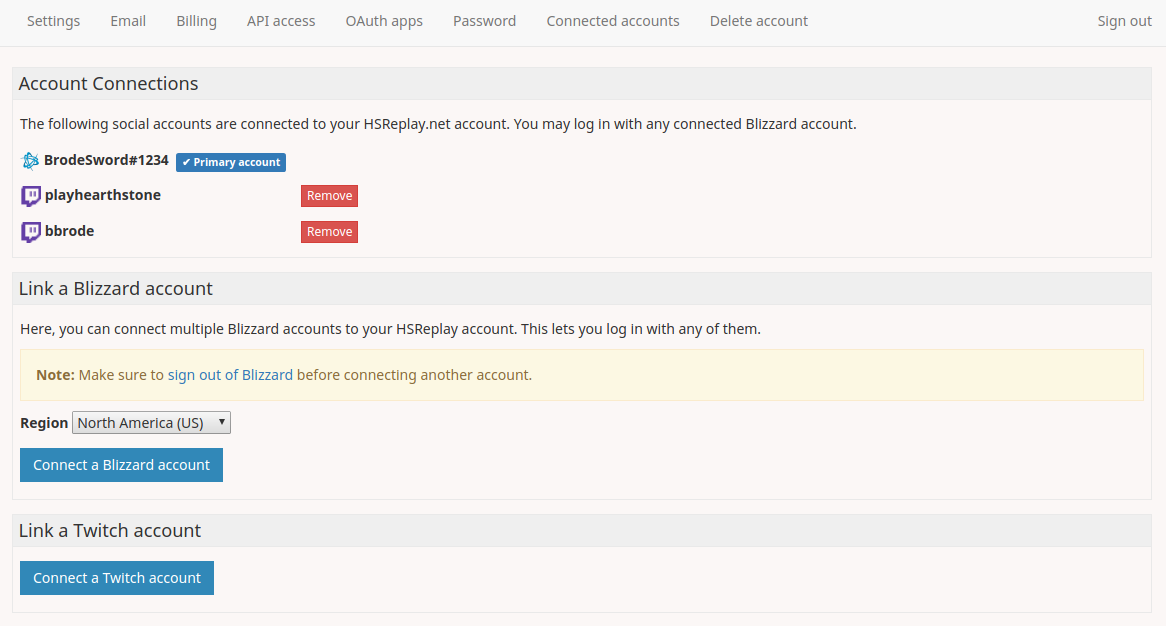
Task: Open the Settings tab
Action: (54, 21)
